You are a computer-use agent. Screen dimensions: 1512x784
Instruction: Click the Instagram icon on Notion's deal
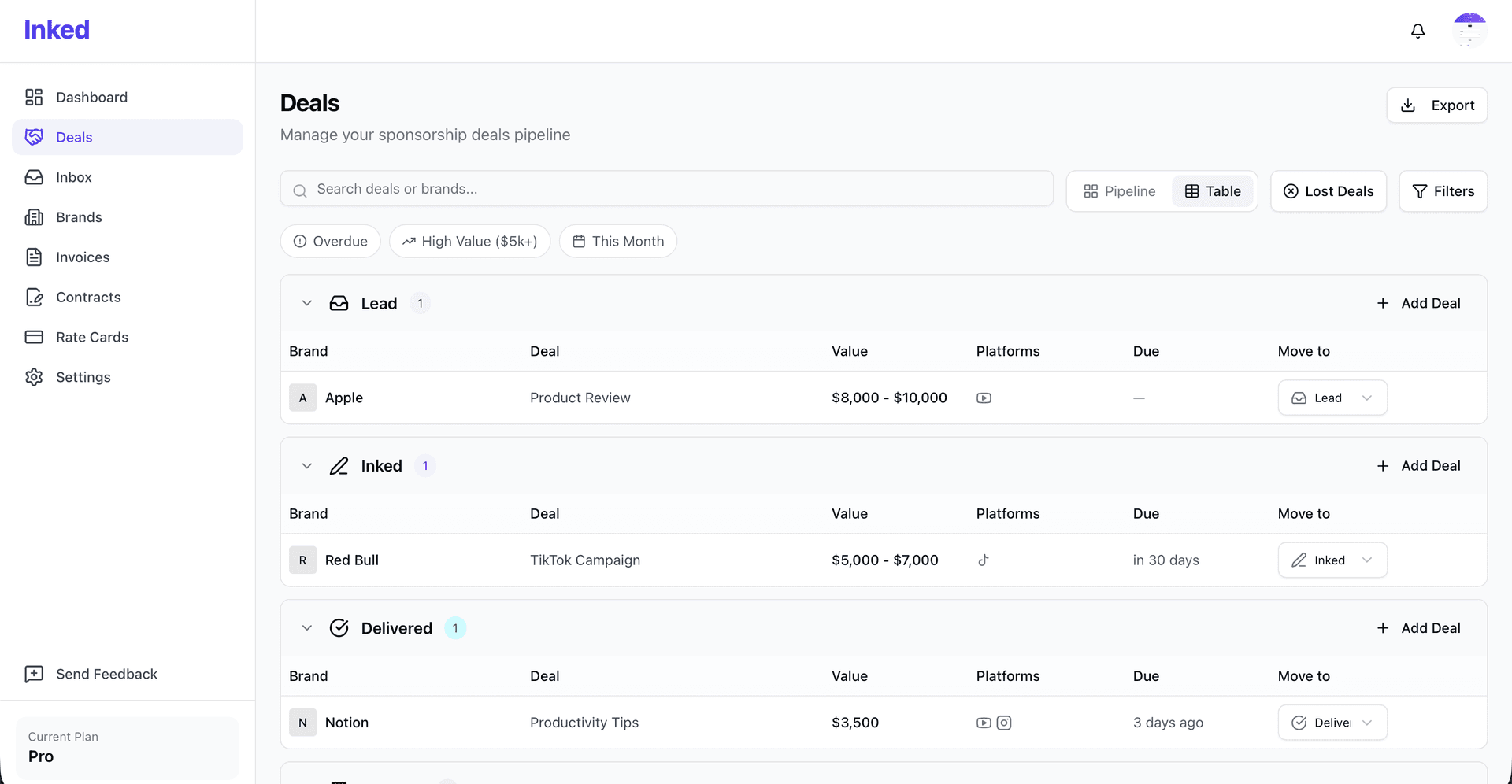[1005, 722]
